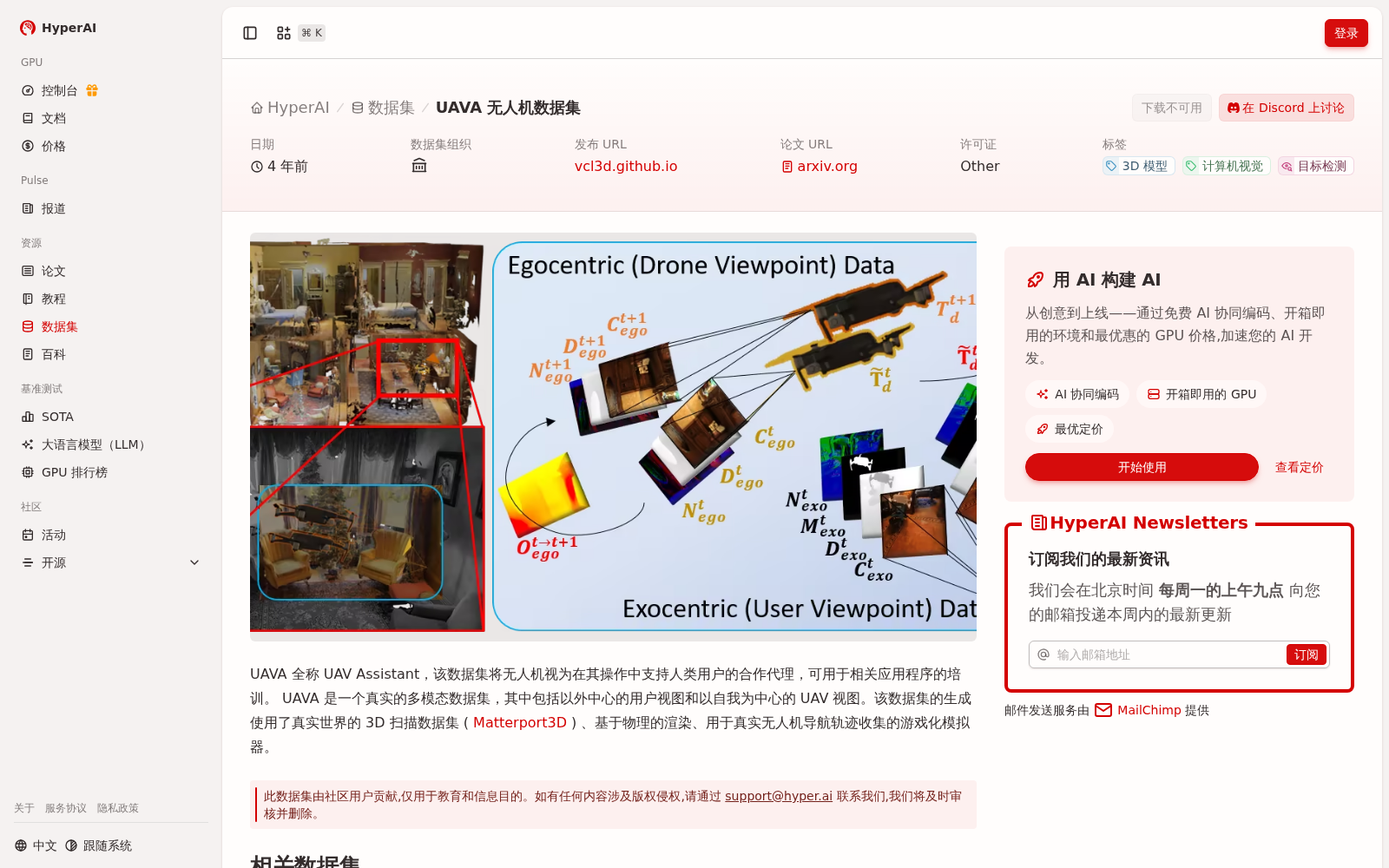Click the 订阅 subscribe button

click(1306, 654)
